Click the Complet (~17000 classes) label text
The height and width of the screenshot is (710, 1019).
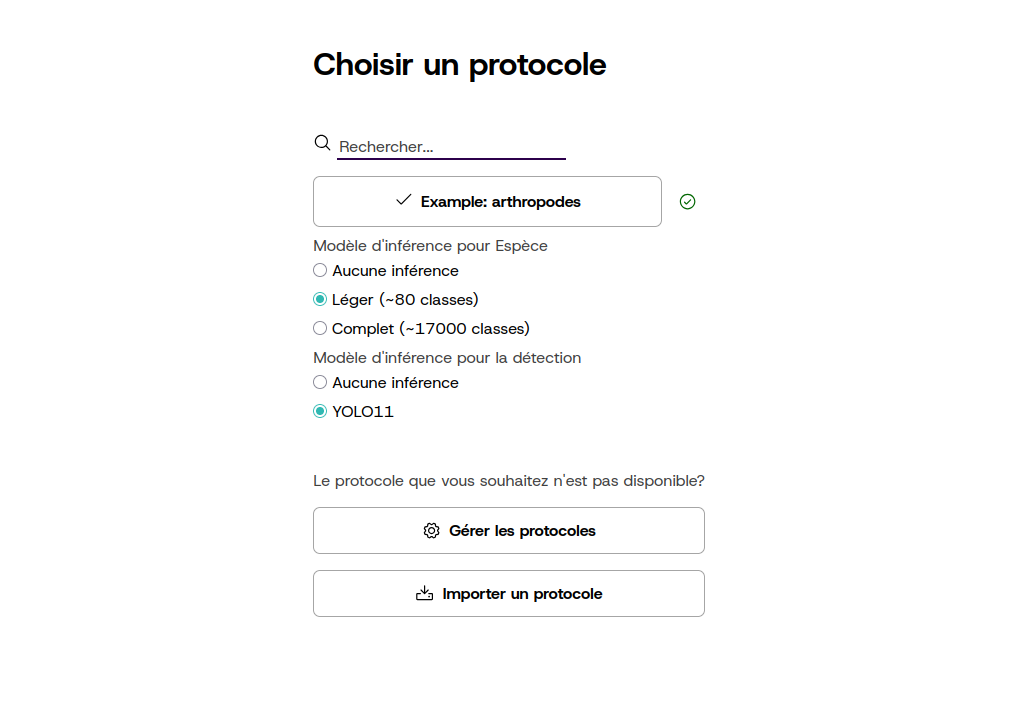(431, 329)
